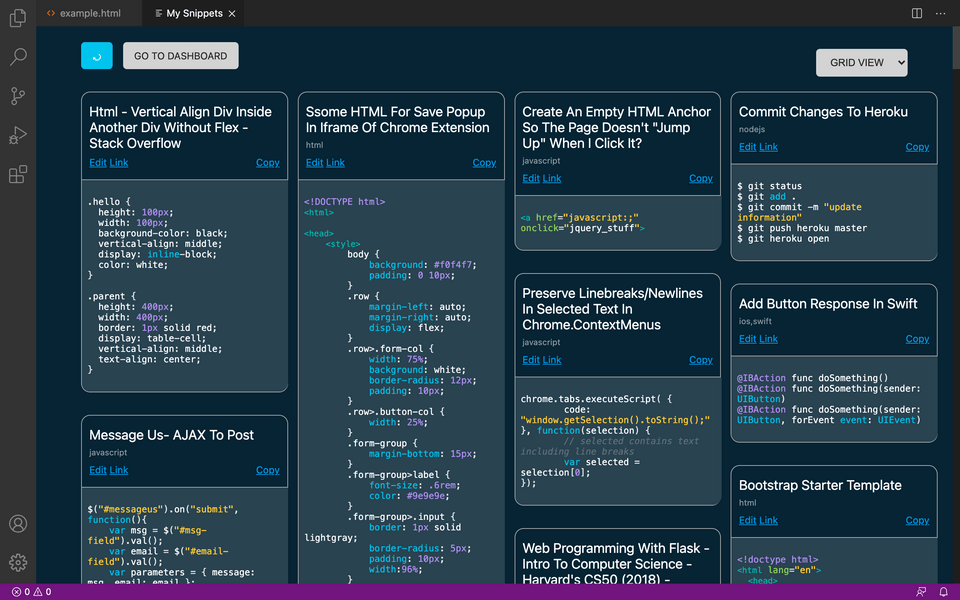960x600 pixels.
Task: Copy the Commit Changes To Heroku snippet
Action: 917,146
